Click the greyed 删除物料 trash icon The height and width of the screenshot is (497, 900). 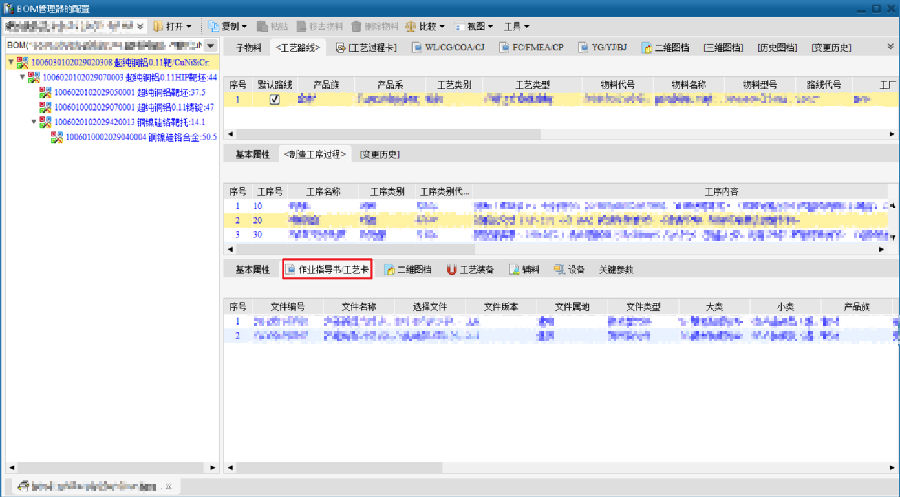click(356, 26)
